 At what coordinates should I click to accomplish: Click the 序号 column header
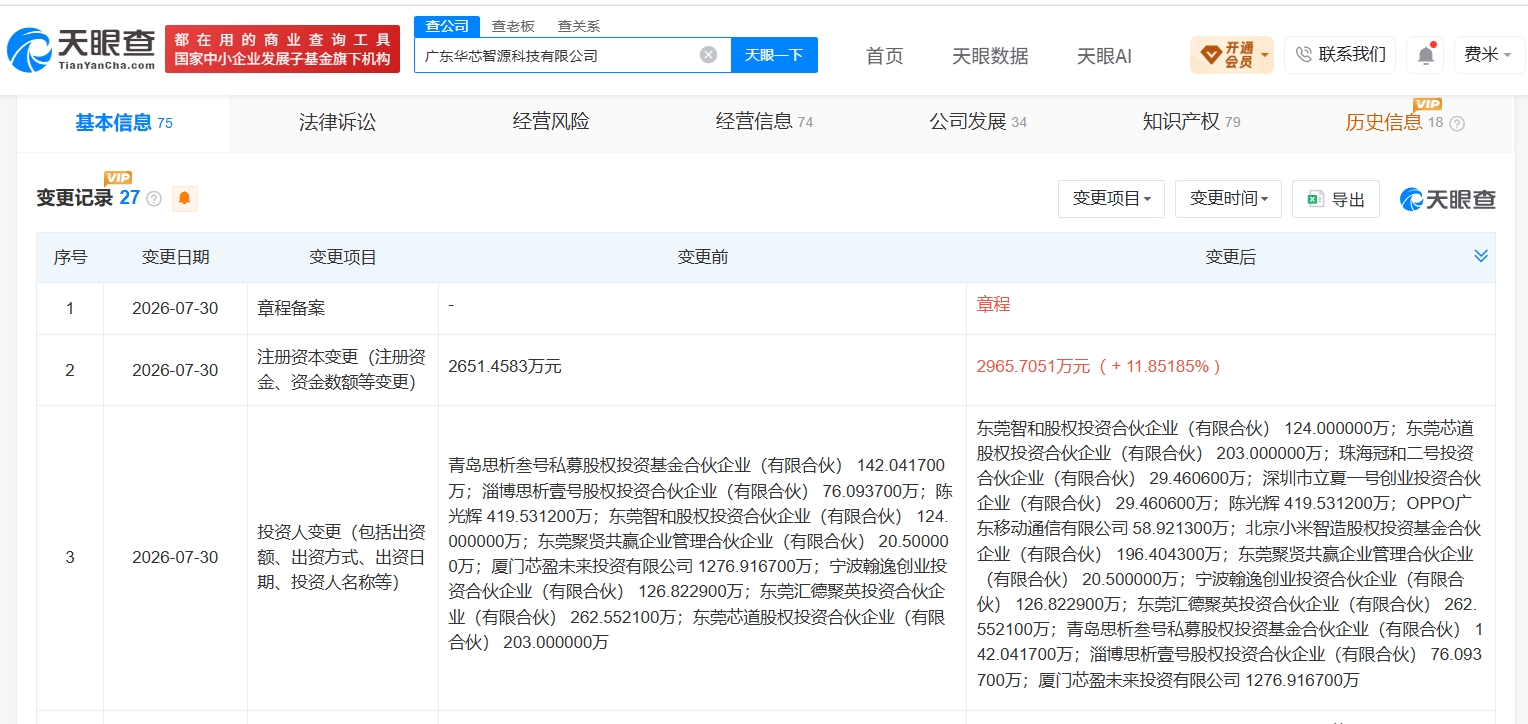(x=70, y=258)
